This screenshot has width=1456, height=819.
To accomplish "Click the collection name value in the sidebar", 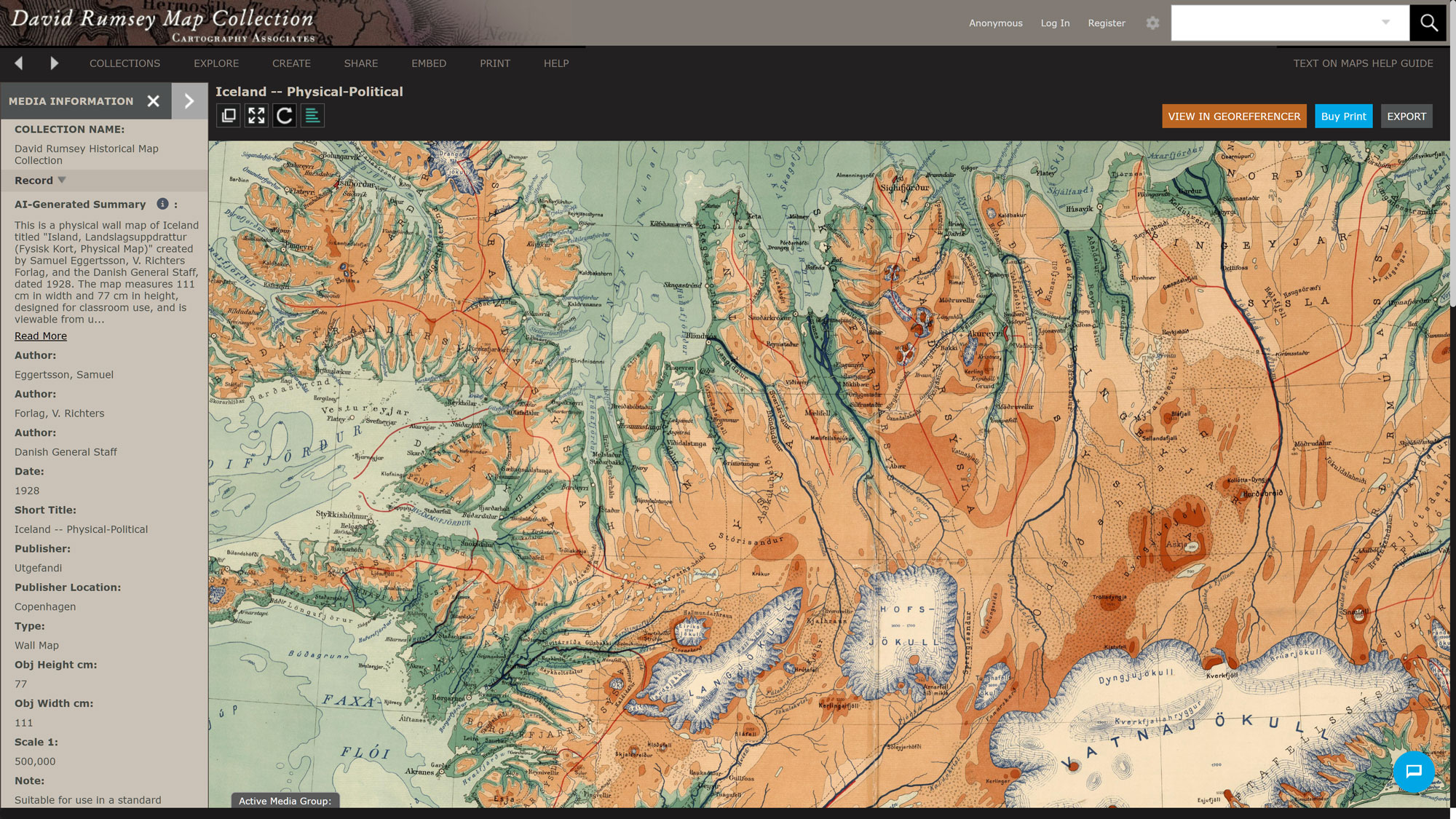I will coord(87,154).
